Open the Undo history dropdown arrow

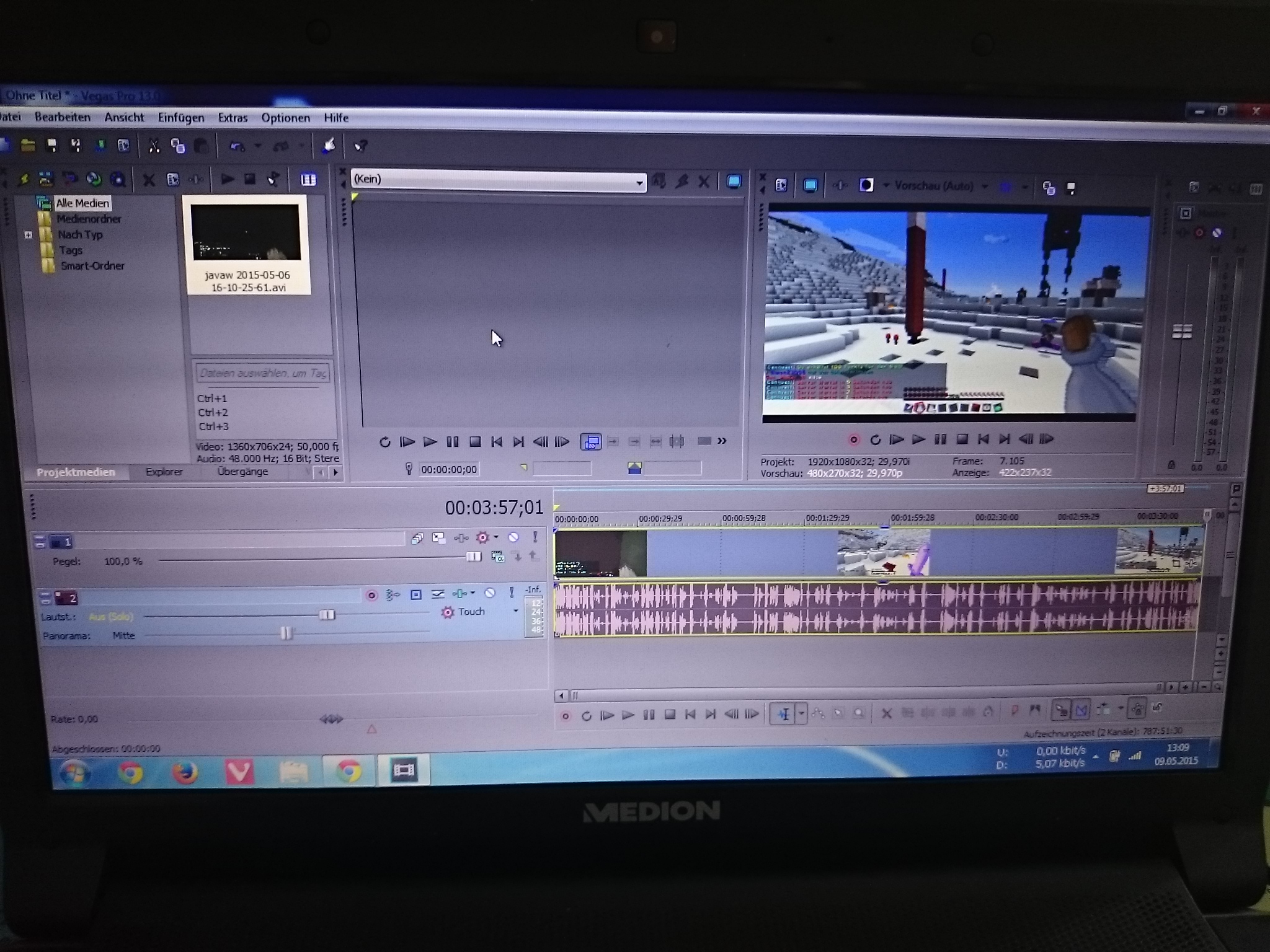258,146
